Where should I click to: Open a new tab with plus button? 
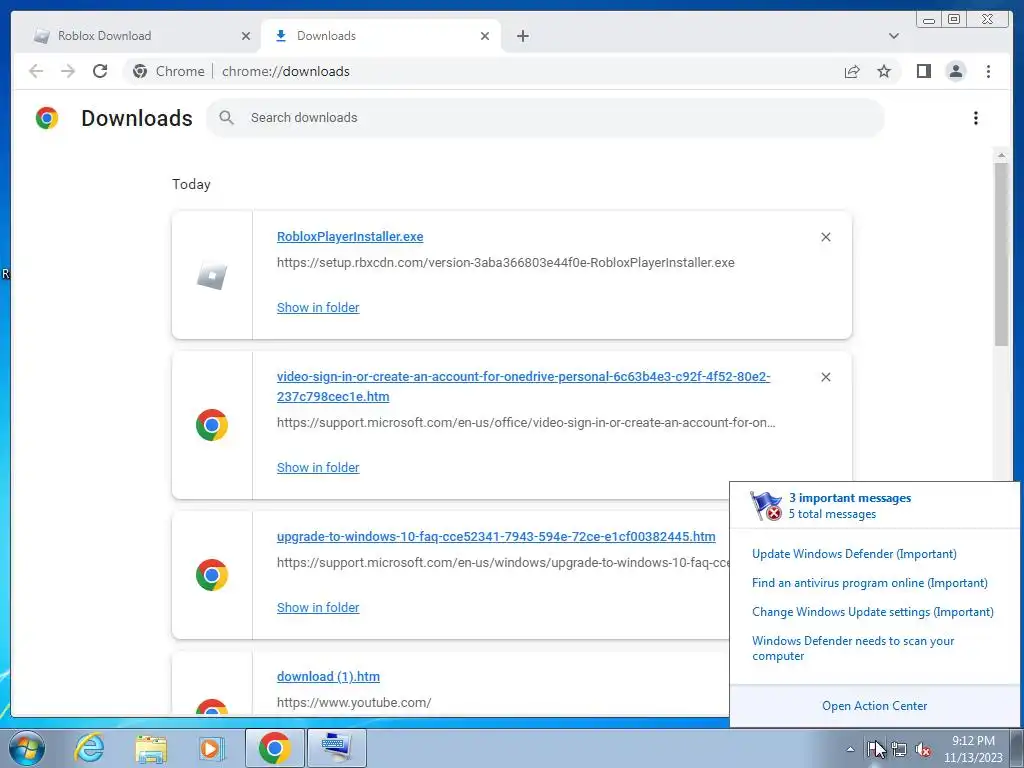522,36
